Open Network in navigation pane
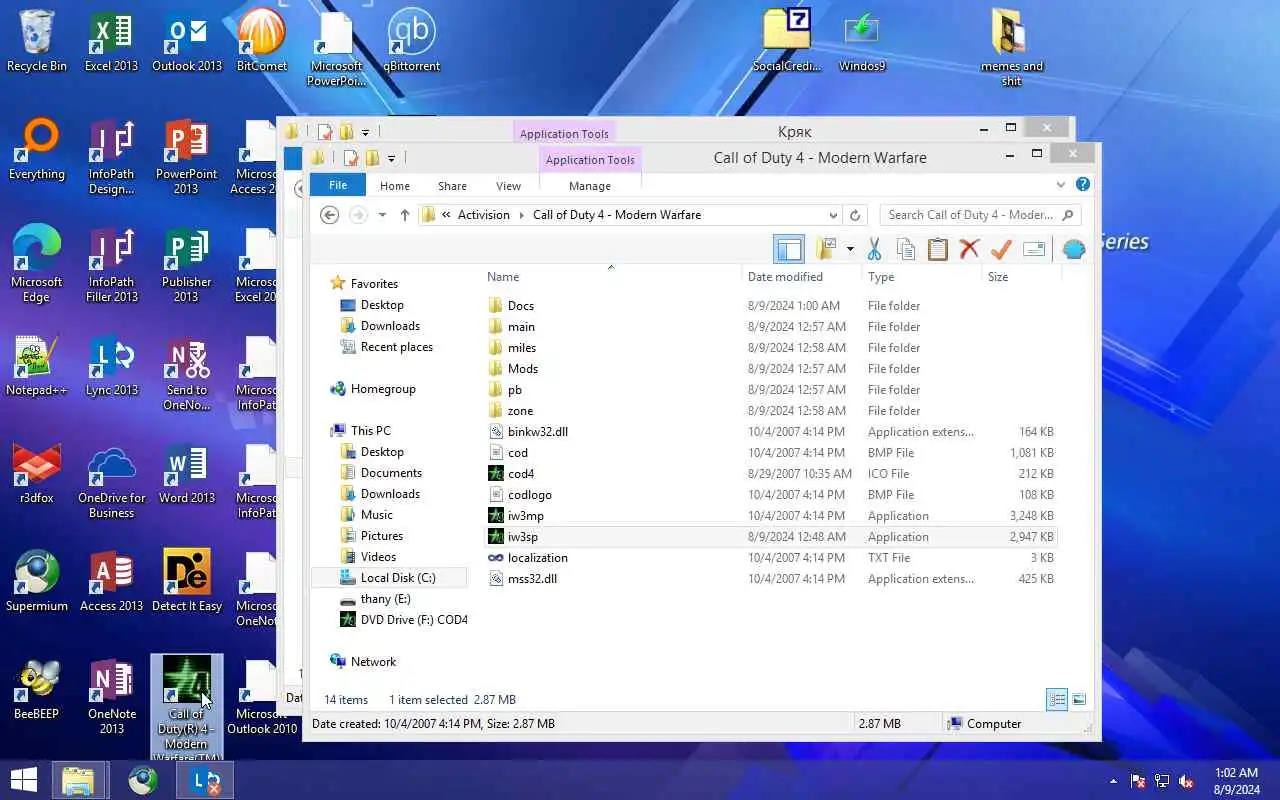The image size is (1280, 800). point(373,662)
